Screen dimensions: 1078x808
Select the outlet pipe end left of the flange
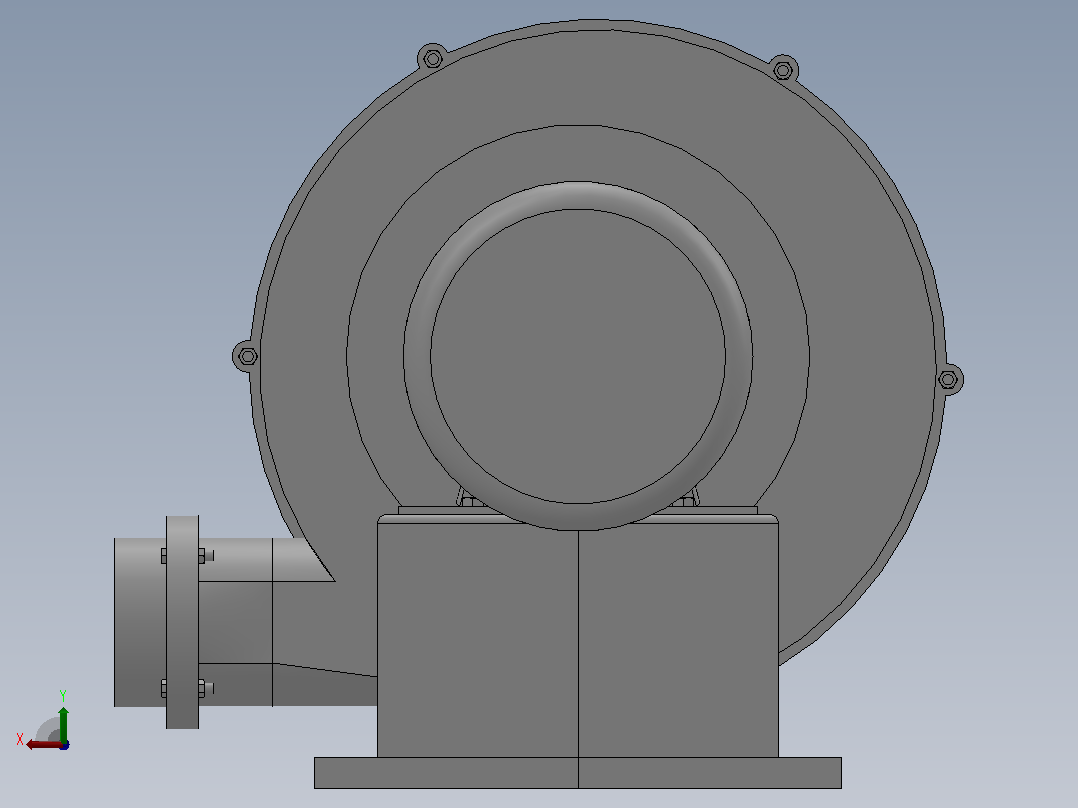[x=140, y=622]
